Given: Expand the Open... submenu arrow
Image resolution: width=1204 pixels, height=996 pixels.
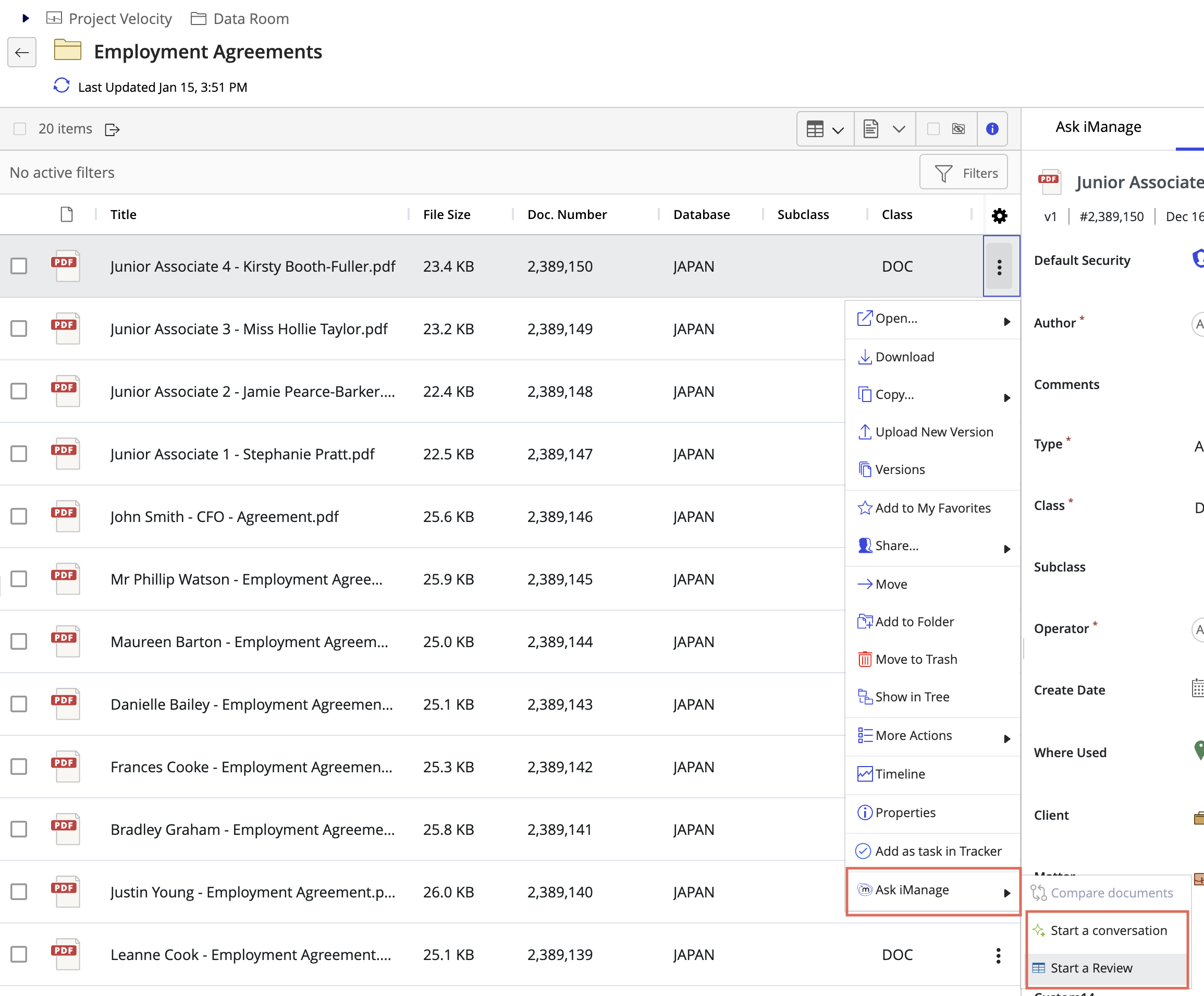Looking at the screenshot, I should [x=1006, y=321].
